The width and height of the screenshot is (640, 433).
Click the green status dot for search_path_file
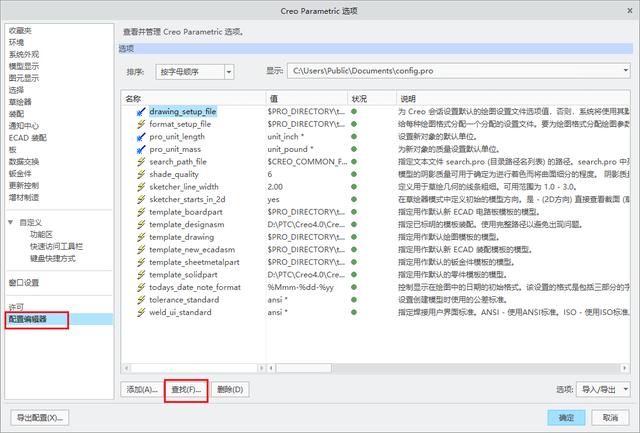[x=353, y=161]
